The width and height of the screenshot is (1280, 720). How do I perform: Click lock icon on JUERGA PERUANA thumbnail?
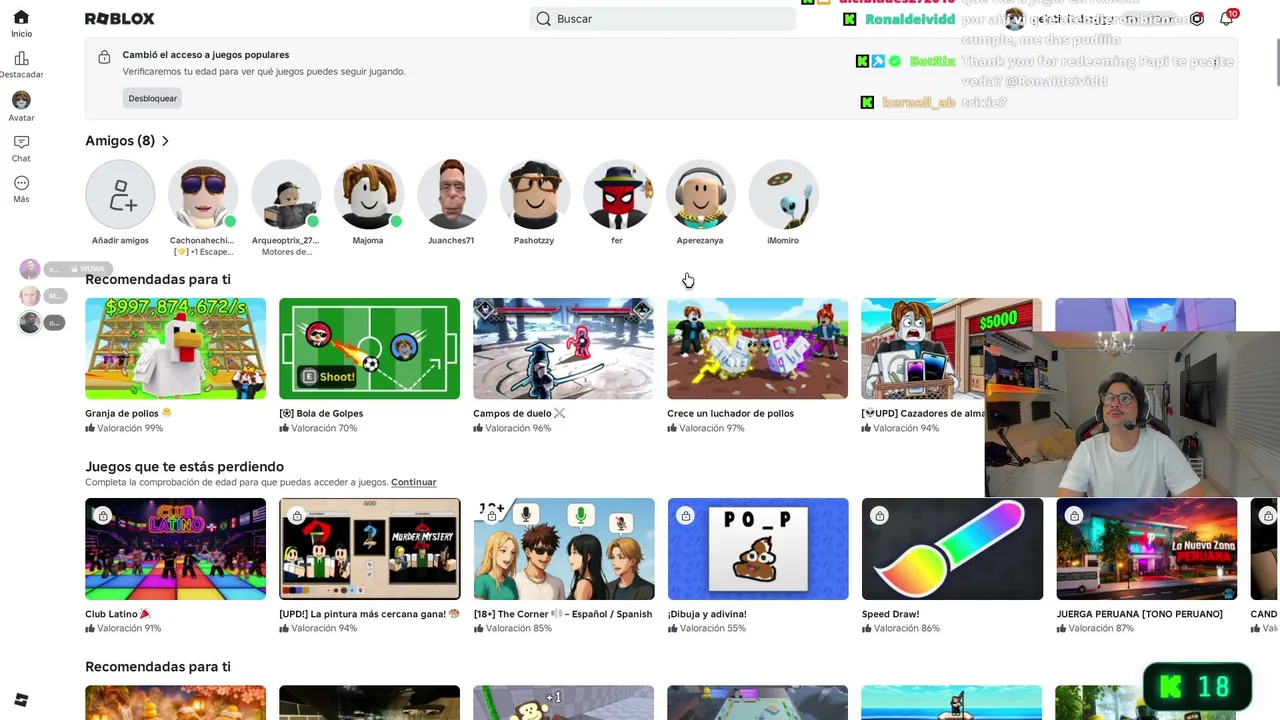1073,516
